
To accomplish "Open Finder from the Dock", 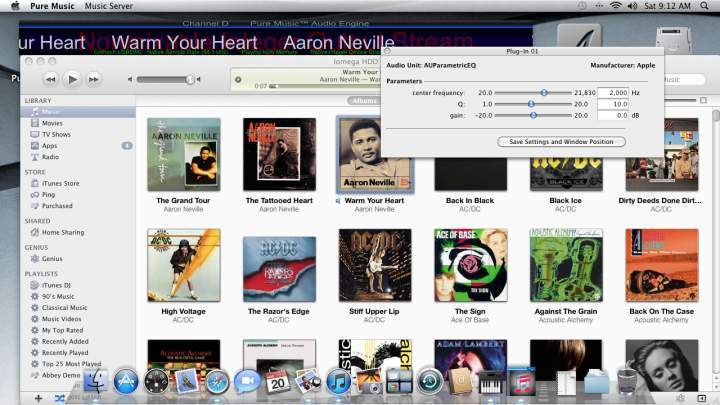I will (x=96, y=382).
